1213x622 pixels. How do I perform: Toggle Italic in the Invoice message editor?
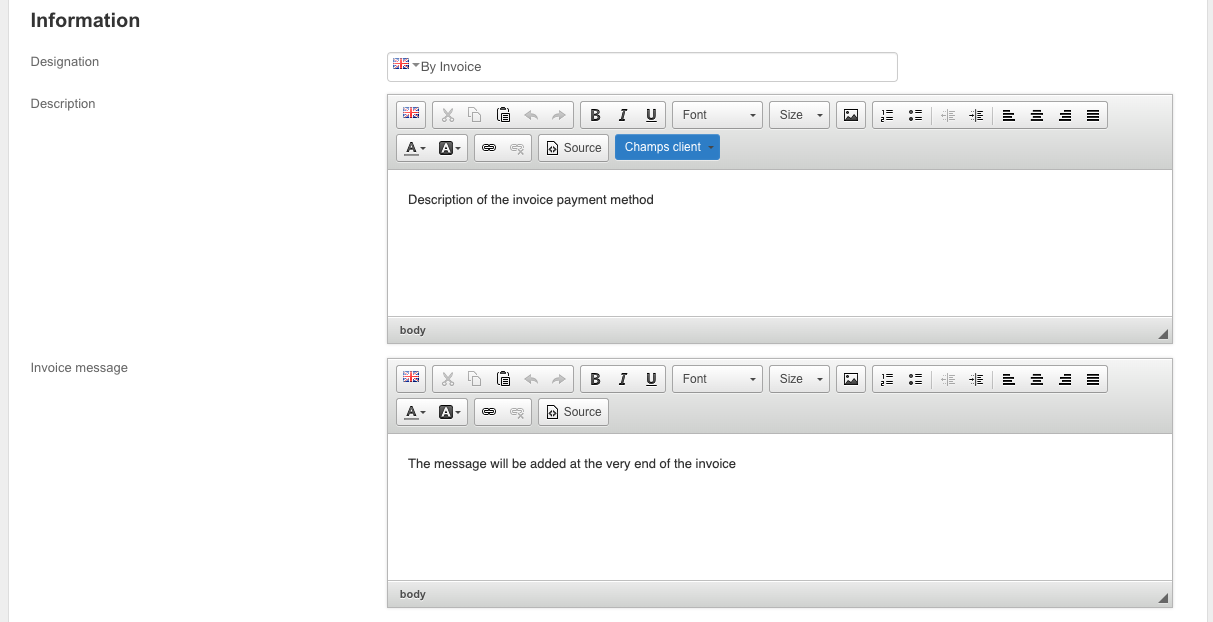[623, 379]
